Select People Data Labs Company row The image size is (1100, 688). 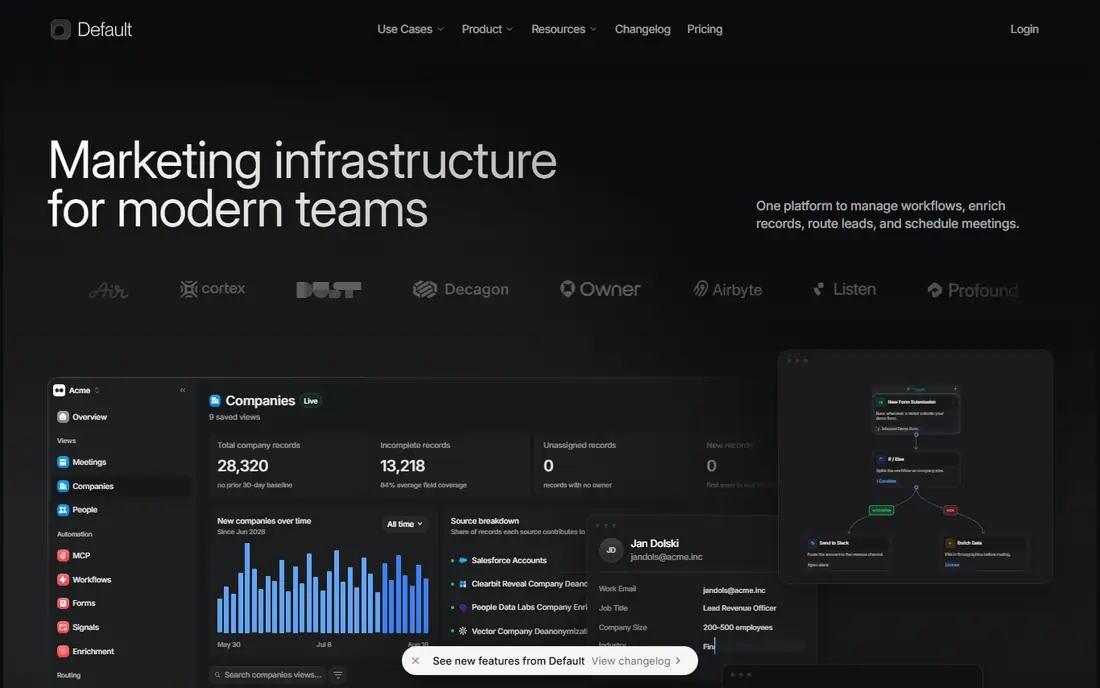click(x=518, y=607)
